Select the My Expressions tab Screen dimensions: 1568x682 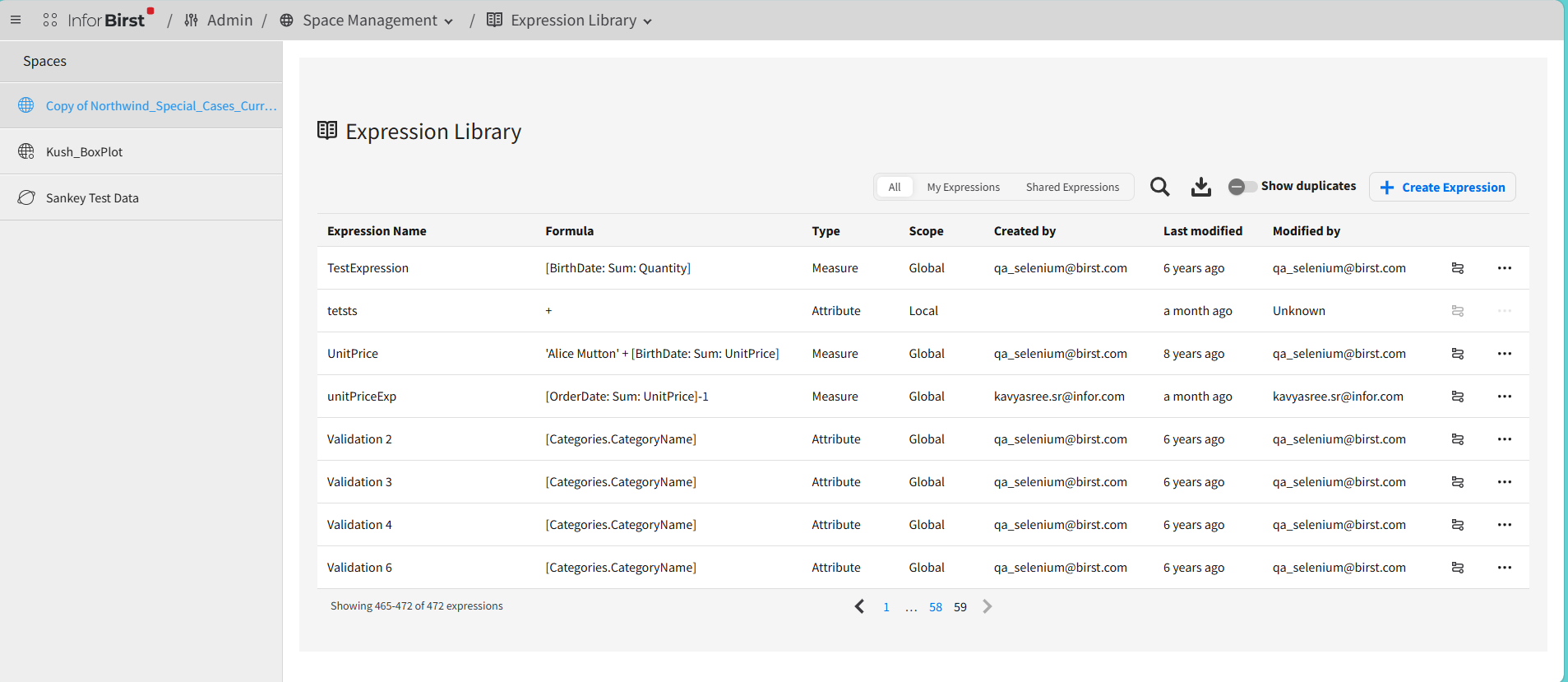[964, 188]
